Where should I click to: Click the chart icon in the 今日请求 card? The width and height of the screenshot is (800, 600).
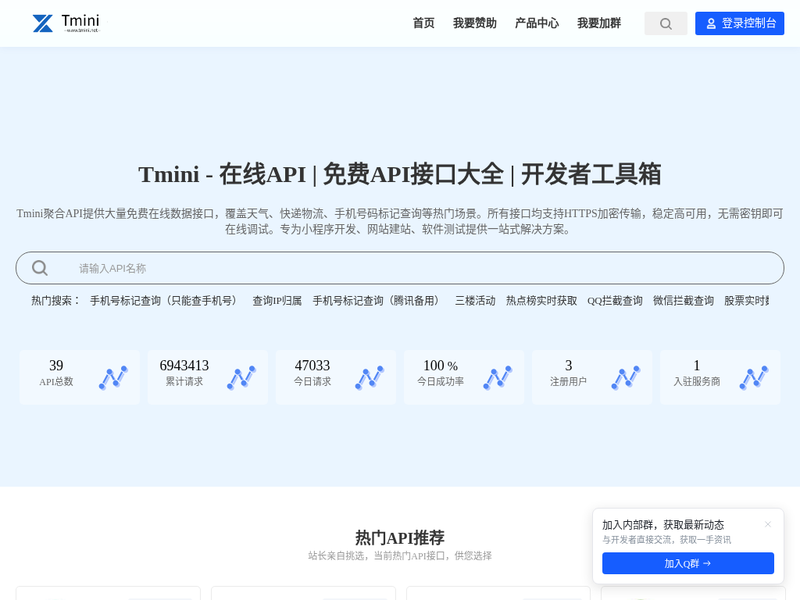tap(369, 377)
